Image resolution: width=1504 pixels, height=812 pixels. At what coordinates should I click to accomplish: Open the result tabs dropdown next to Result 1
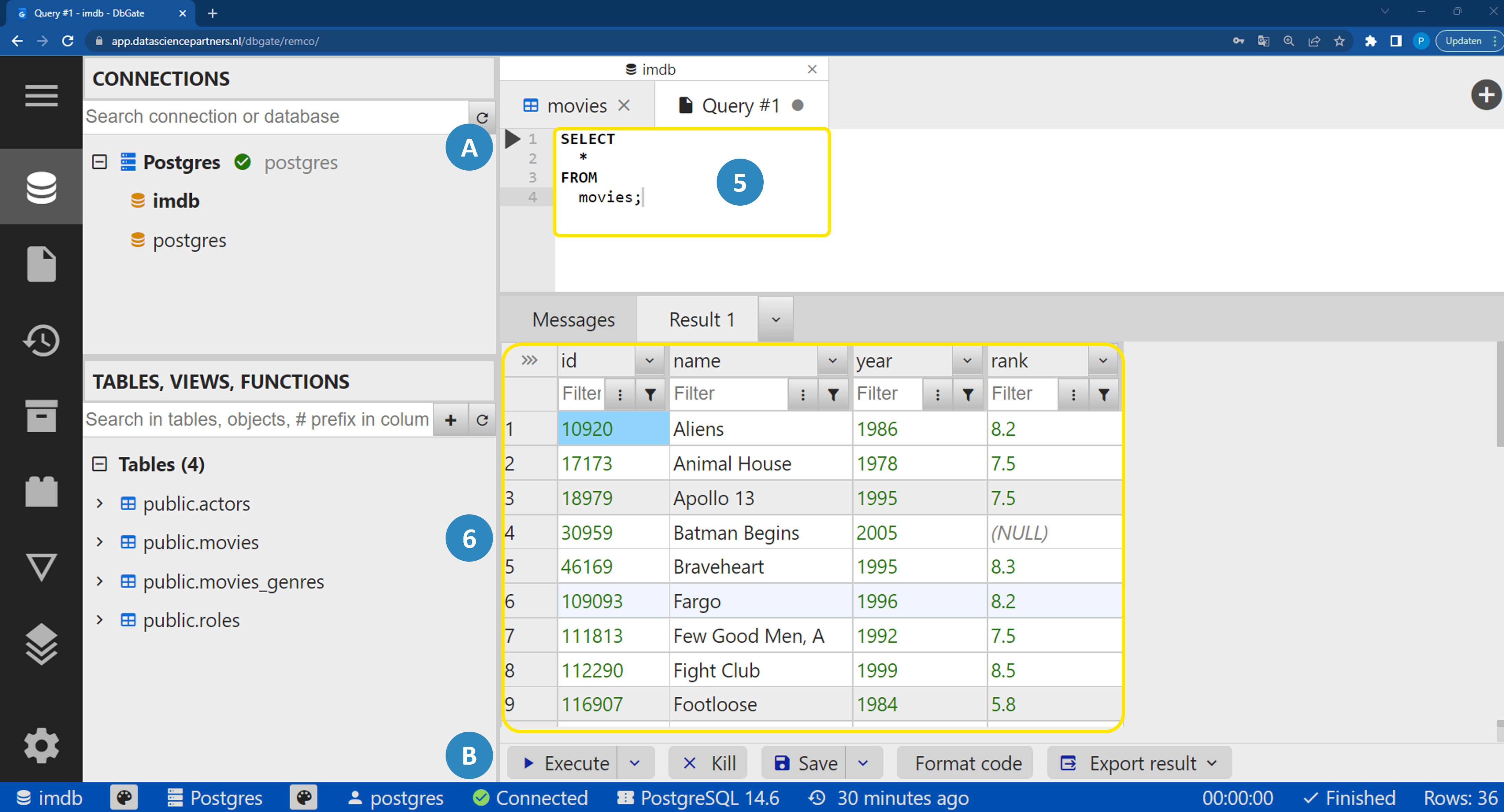[775, 319]
